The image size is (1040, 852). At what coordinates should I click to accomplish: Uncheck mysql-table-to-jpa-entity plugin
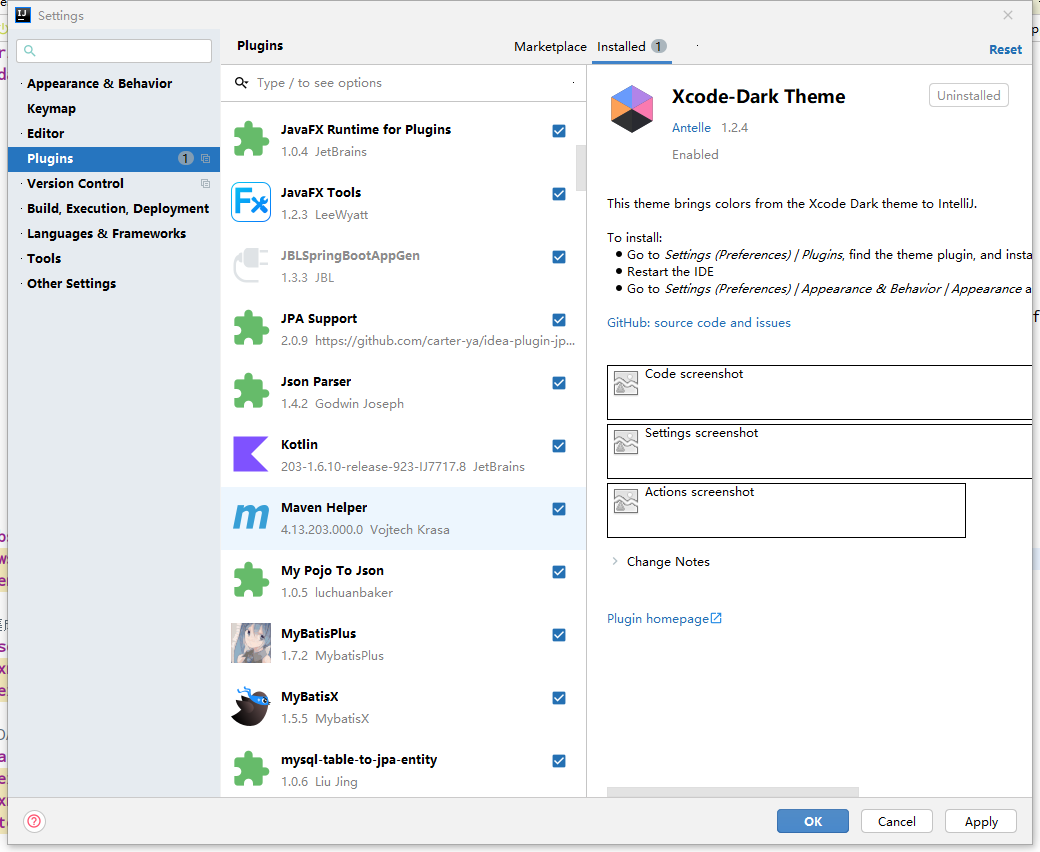pyautogui.click(x=559, y=761)
